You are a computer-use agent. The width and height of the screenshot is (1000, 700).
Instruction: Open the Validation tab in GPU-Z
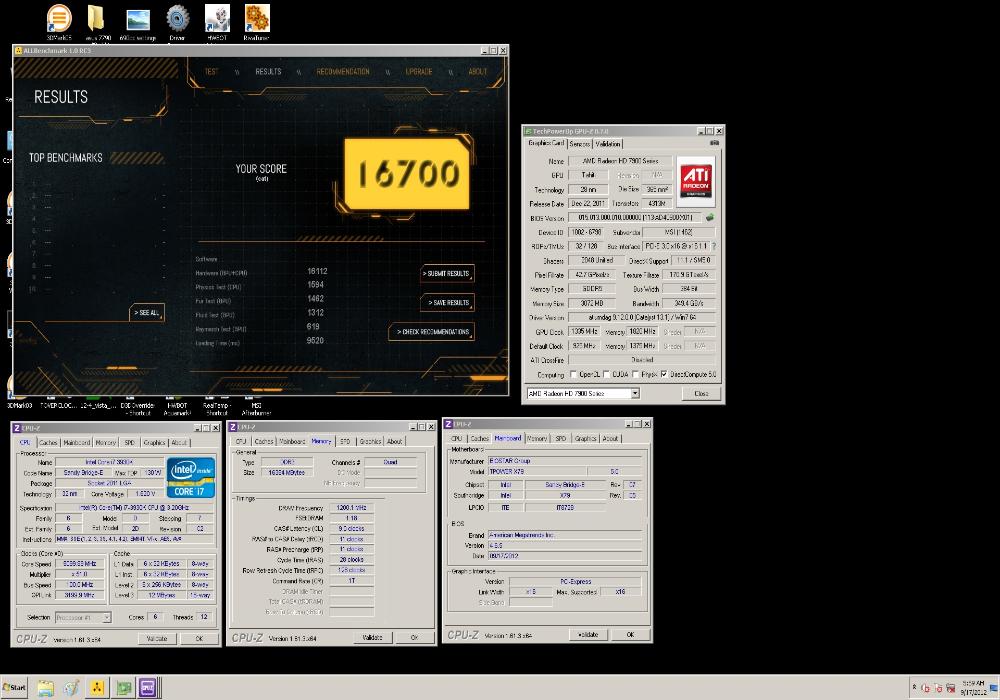click(608, 144)
